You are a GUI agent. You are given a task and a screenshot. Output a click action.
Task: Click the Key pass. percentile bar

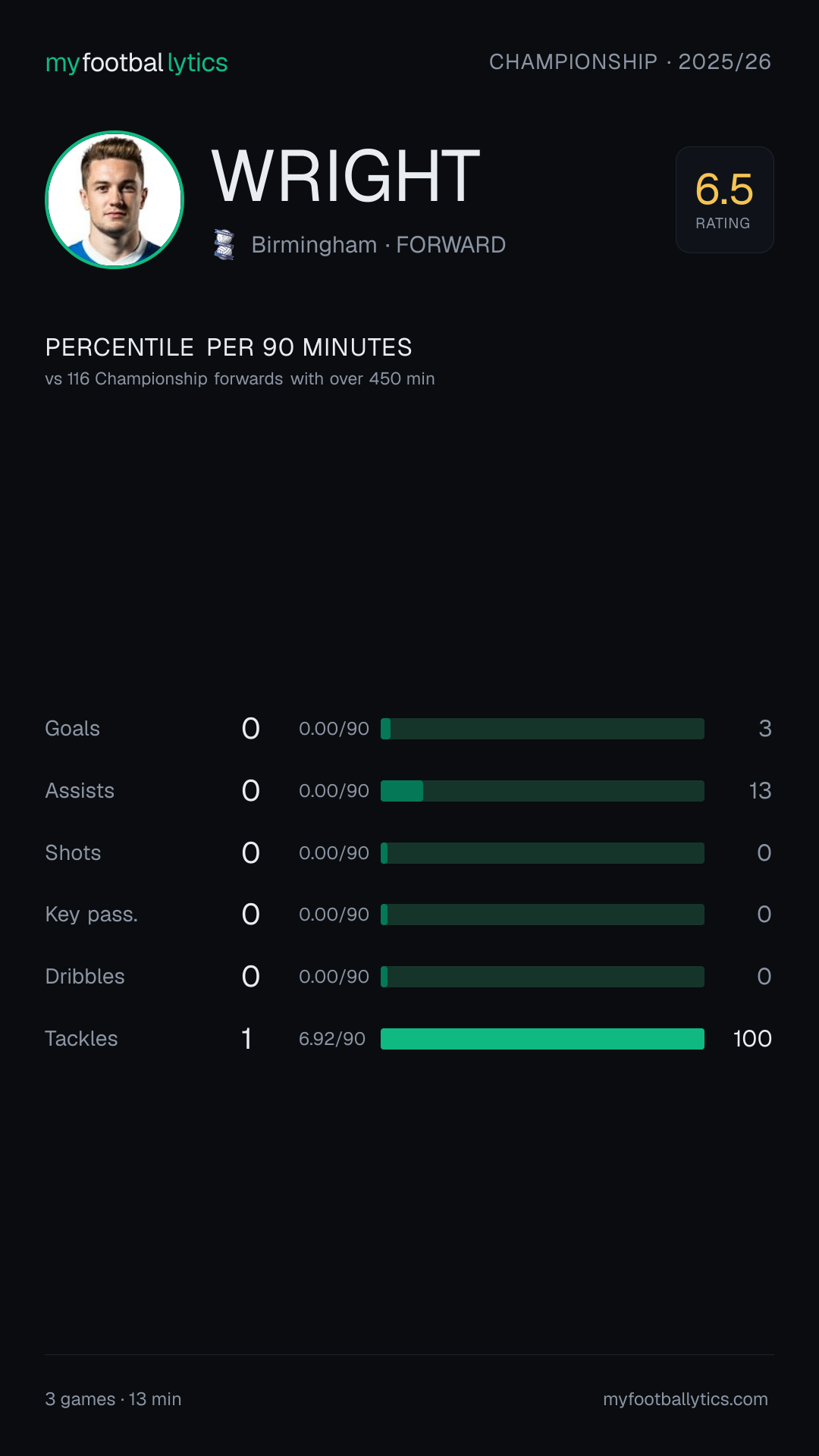(542, 915)
